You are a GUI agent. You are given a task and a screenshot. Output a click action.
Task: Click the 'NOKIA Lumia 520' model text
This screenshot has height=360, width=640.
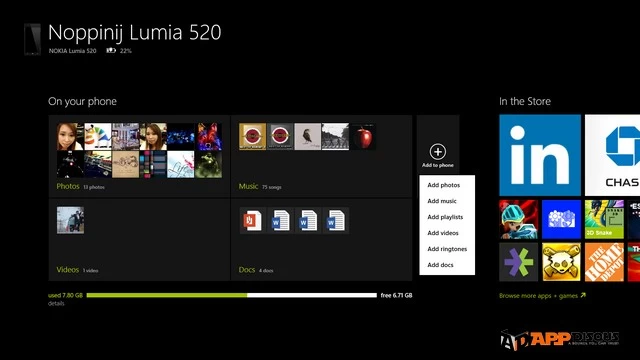[73, 51]
